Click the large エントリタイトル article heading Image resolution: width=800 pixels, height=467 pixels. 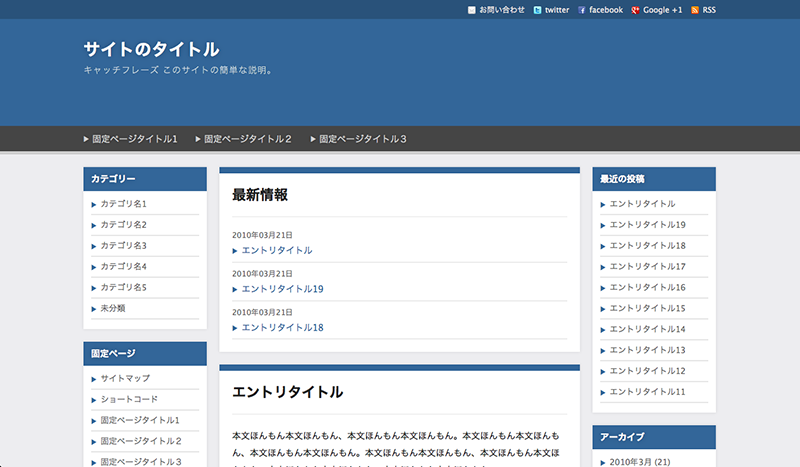click(x=287, y=392)
